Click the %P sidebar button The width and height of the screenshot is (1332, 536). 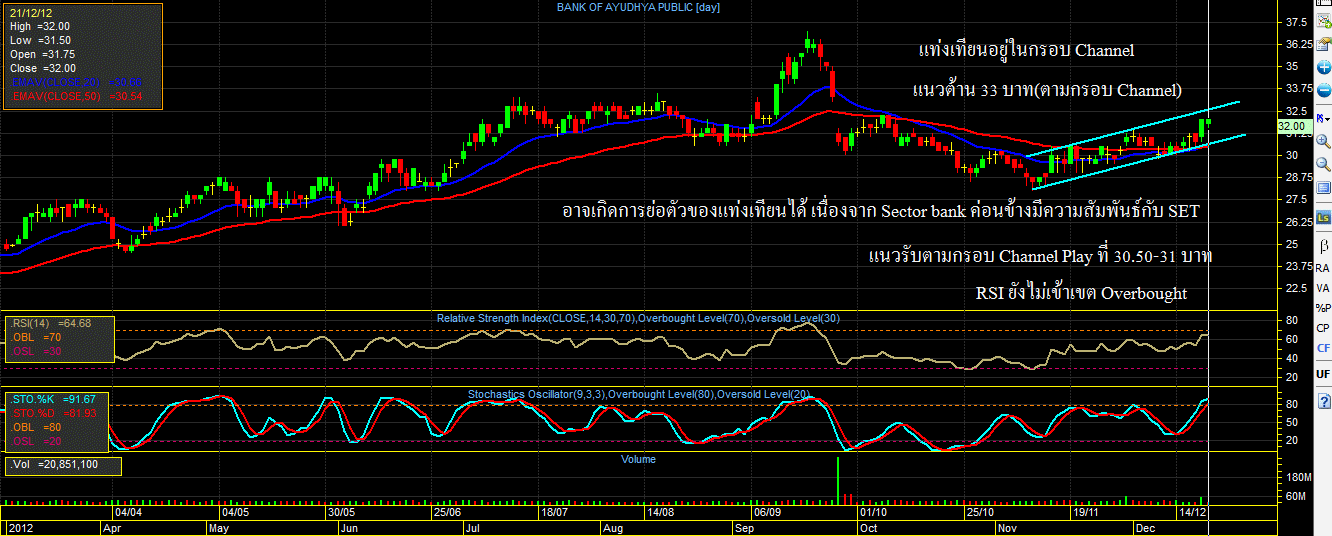click(x=1323, y=308)
